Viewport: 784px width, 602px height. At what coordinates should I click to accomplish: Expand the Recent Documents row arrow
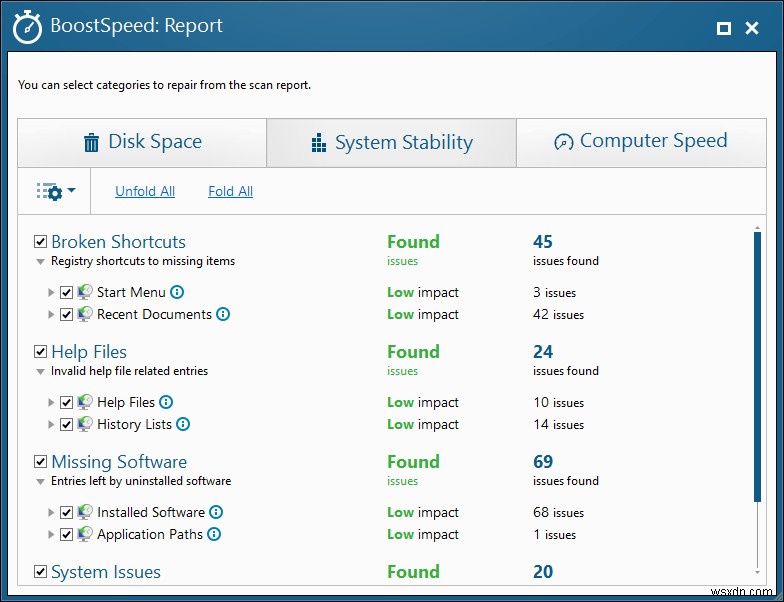point(51,314)
